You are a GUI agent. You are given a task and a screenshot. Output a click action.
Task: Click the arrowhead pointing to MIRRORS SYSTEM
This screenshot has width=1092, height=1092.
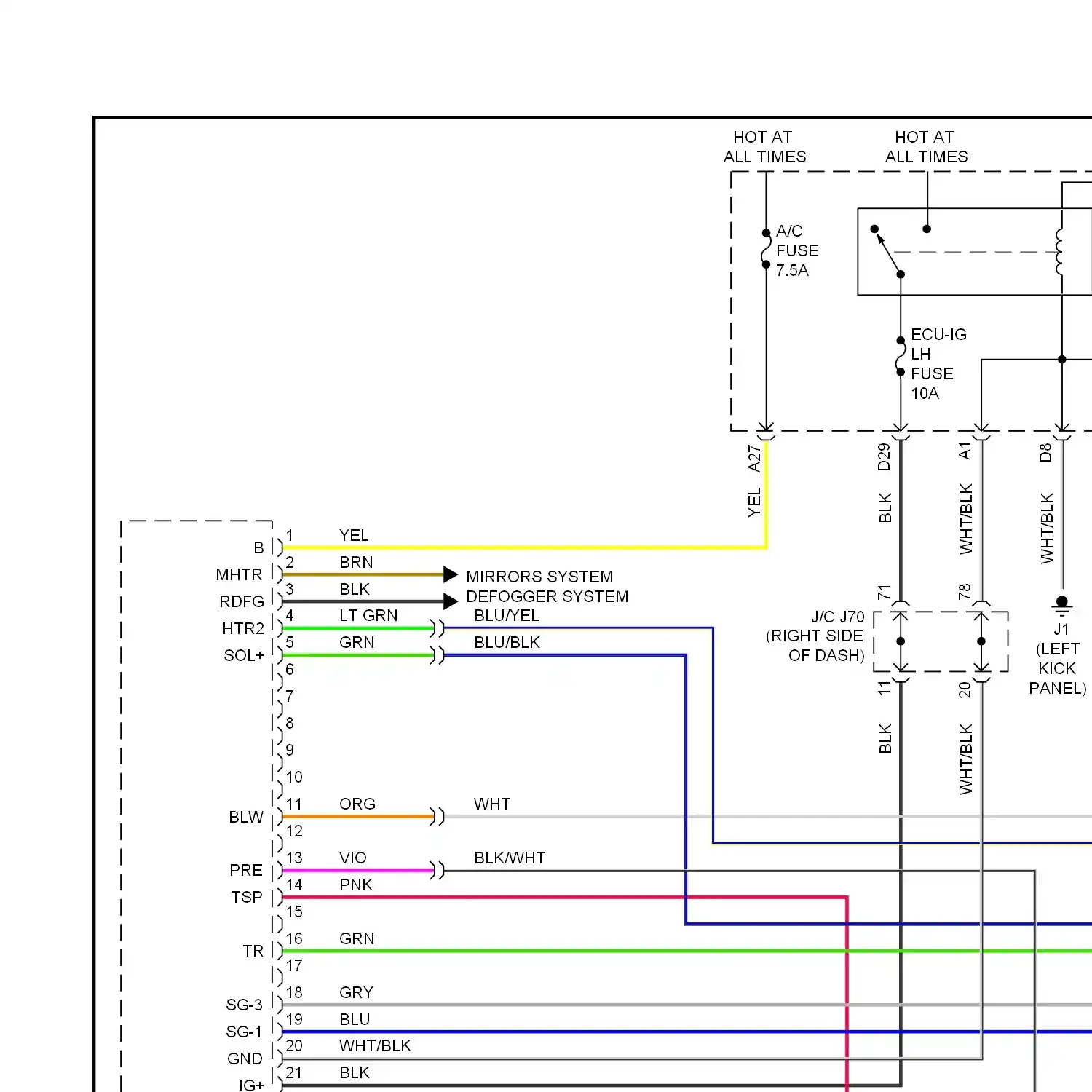(451, 574)
